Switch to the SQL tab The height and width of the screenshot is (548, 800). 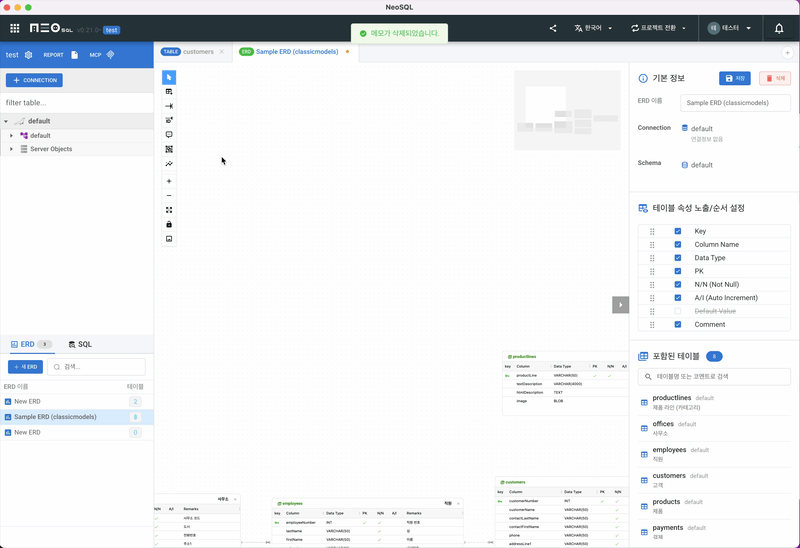tap(80, 344)
